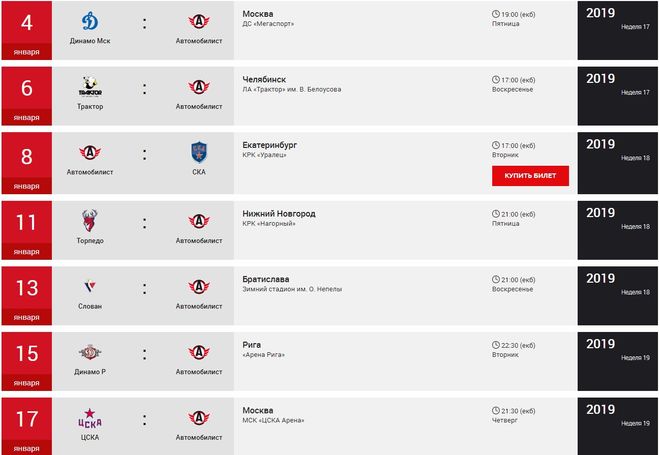Click the Traktor team logo
This screenshot has width=659, height=455.
click(90, 87)
